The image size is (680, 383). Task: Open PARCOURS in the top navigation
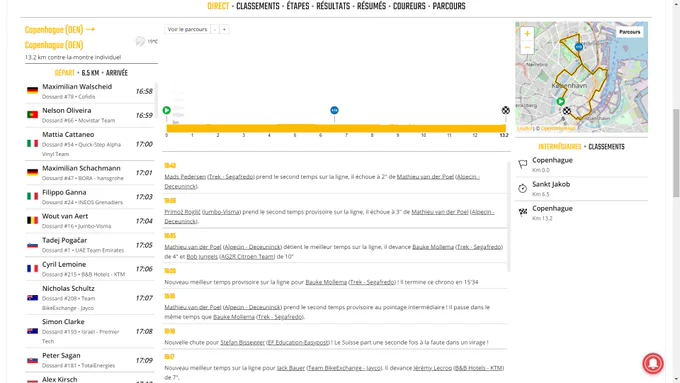pos(449,6)
